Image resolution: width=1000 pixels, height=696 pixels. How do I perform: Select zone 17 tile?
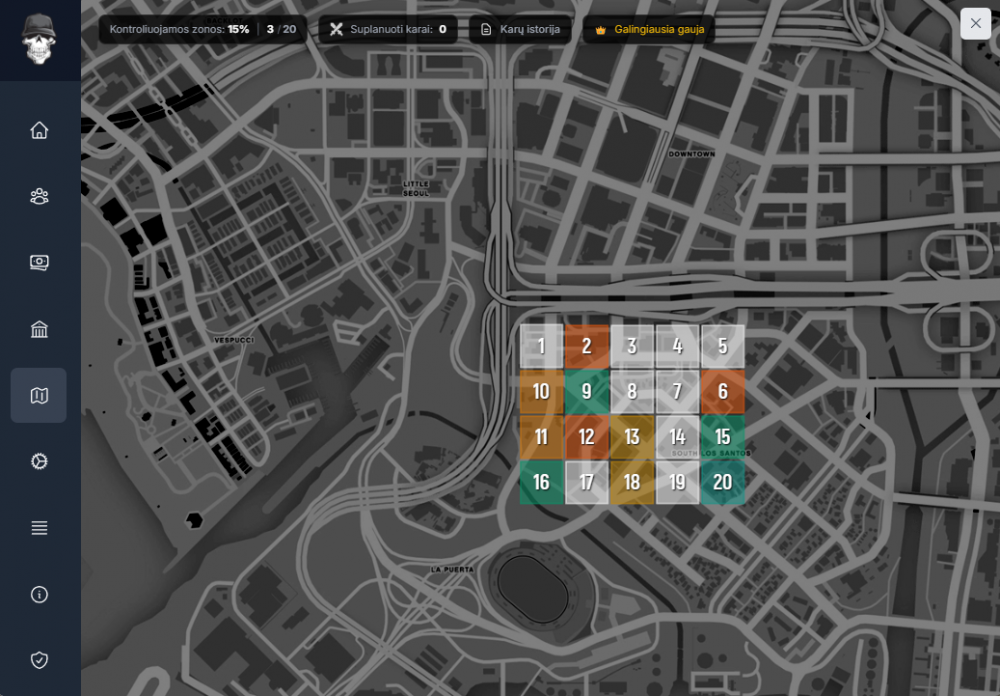pos(587,482)
